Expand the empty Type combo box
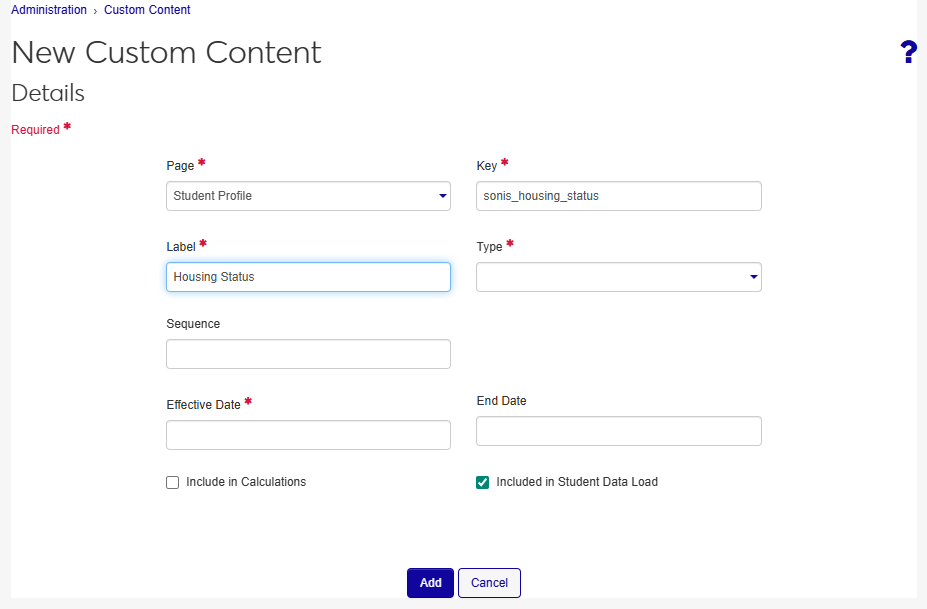The height and width of the screenshot is (609, 927). 610,277
